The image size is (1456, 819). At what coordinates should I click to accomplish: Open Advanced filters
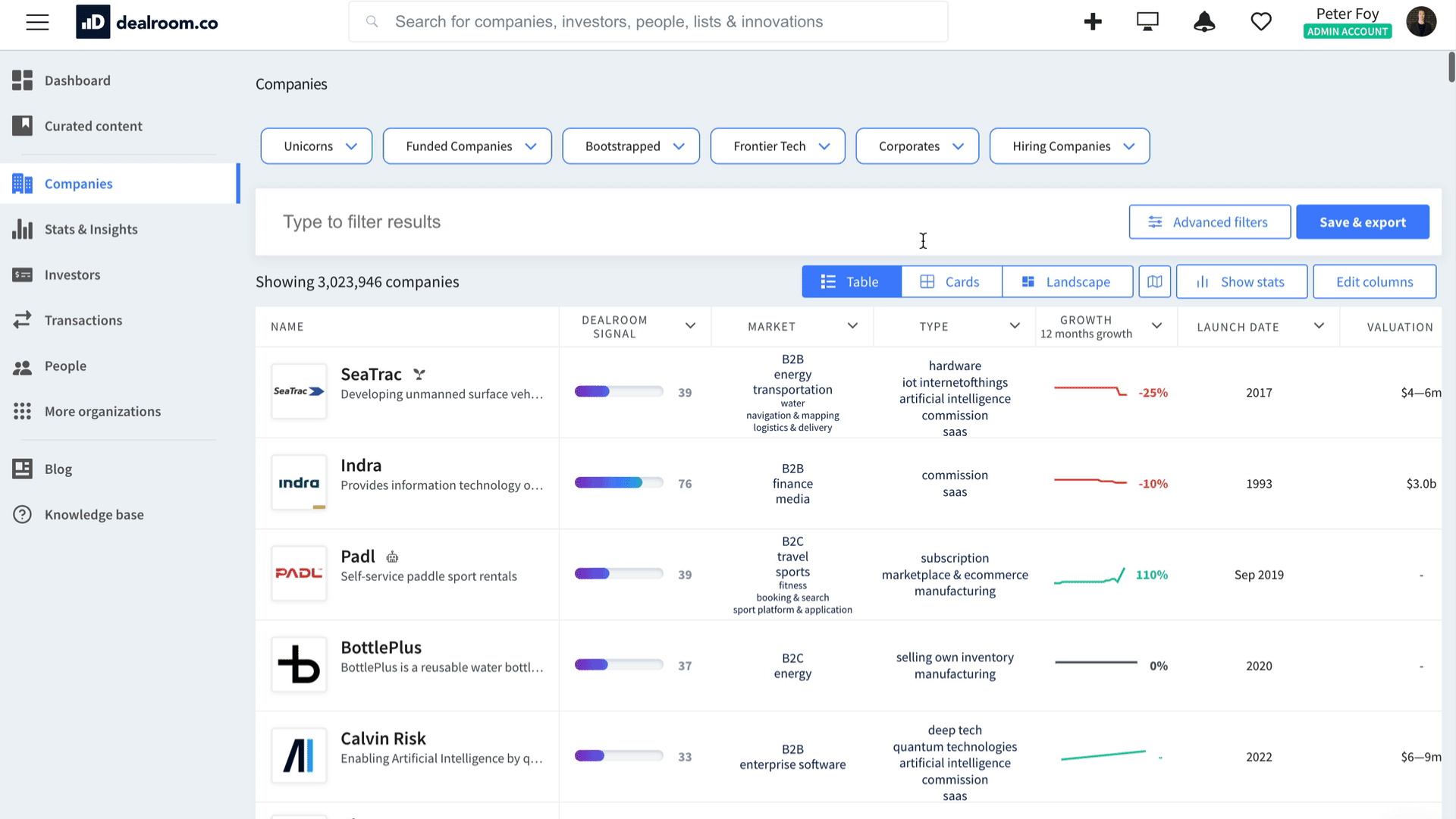(x=1210, y=221)
